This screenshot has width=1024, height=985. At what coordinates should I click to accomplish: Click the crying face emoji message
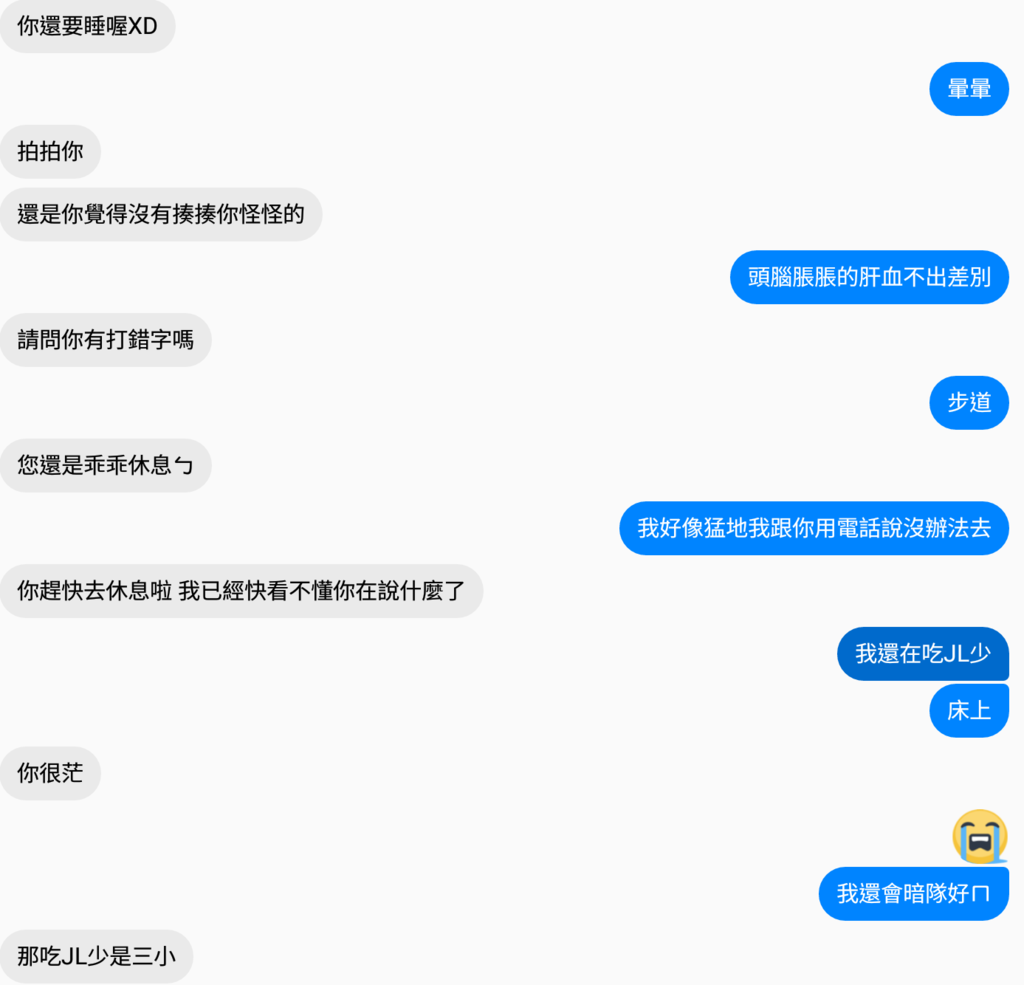(x=980, y=837)
